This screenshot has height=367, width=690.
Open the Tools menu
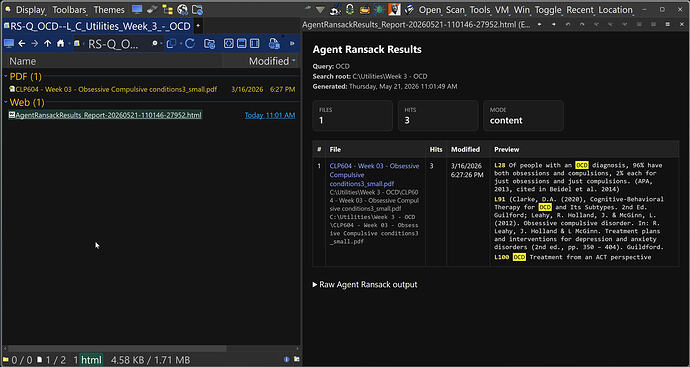[x=480, y=10]
